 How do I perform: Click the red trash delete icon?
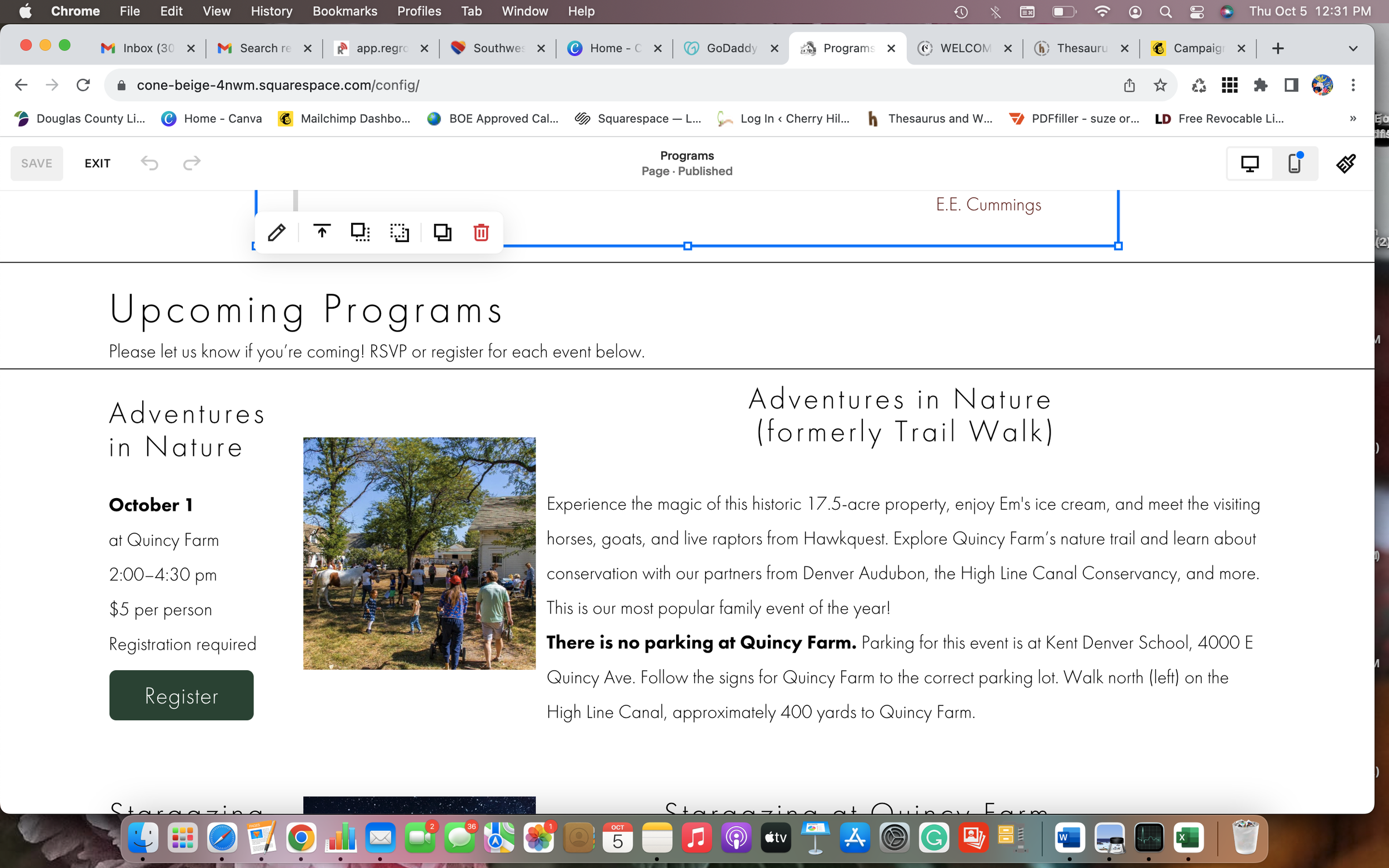pos(481,233)
